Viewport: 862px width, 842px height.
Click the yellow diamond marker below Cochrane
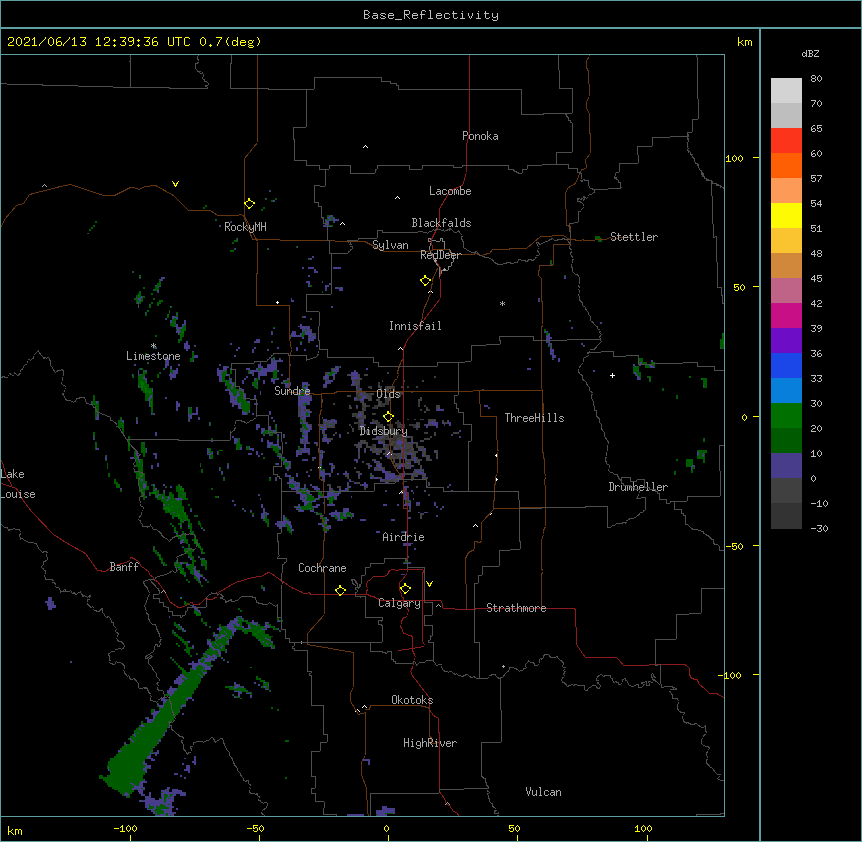coord(340,590)
